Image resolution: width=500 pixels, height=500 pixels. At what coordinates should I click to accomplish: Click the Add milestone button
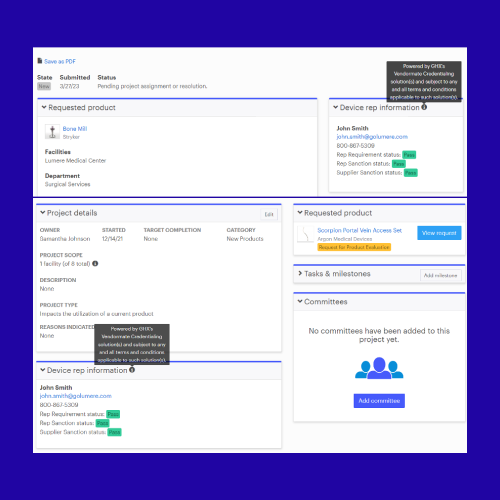click(x=440, y=275)
